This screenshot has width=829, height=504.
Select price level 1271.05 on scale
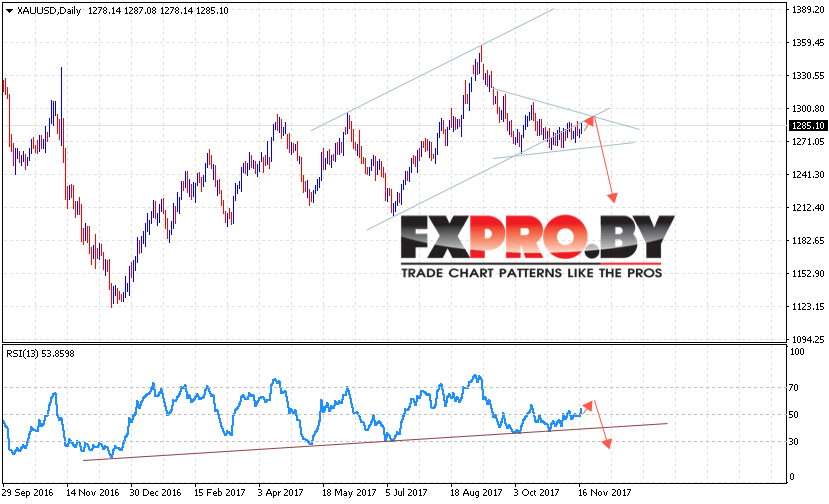(808, 141)
